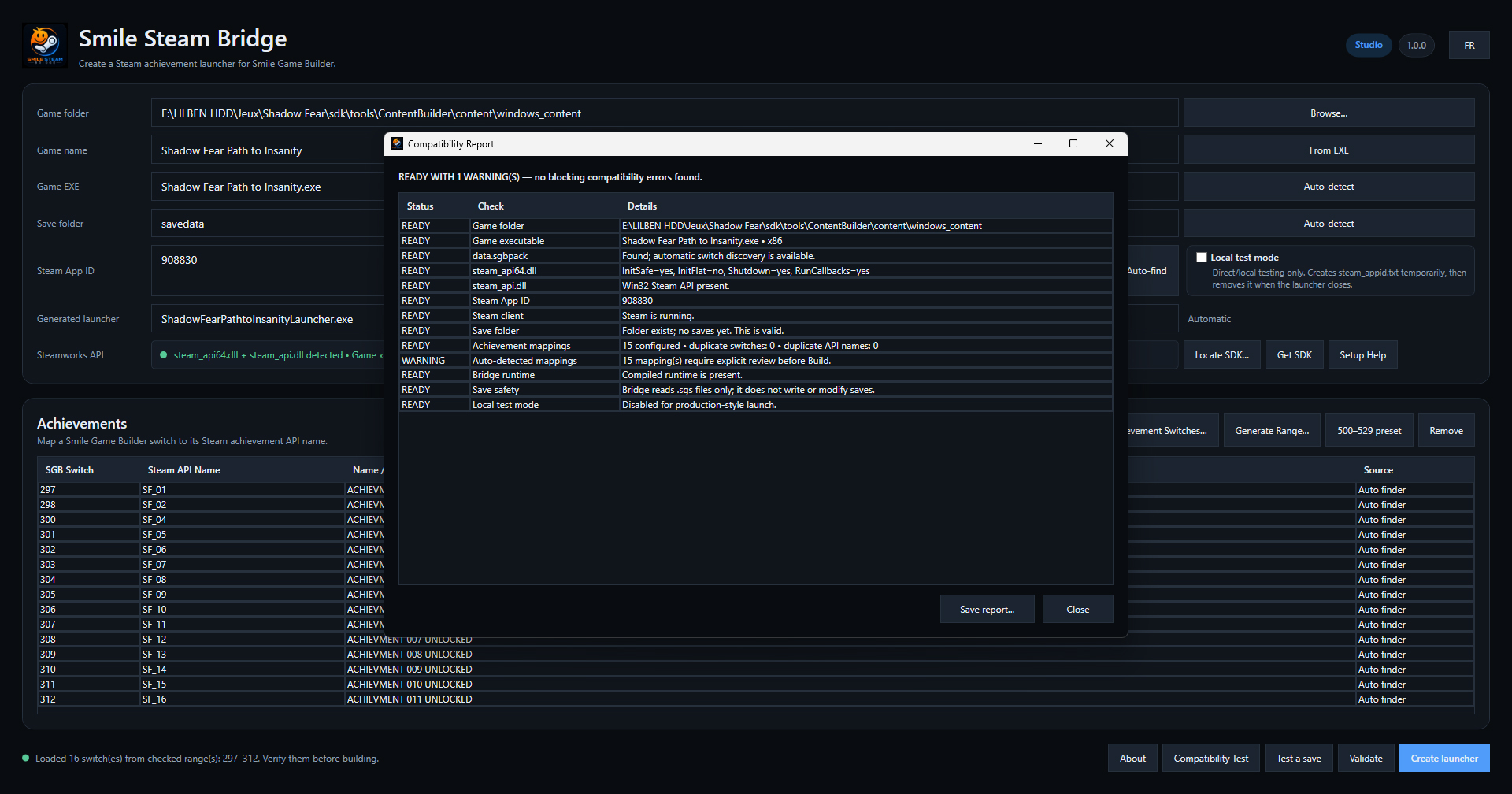Click Remove in Achievements panel

coord(1447,430)
